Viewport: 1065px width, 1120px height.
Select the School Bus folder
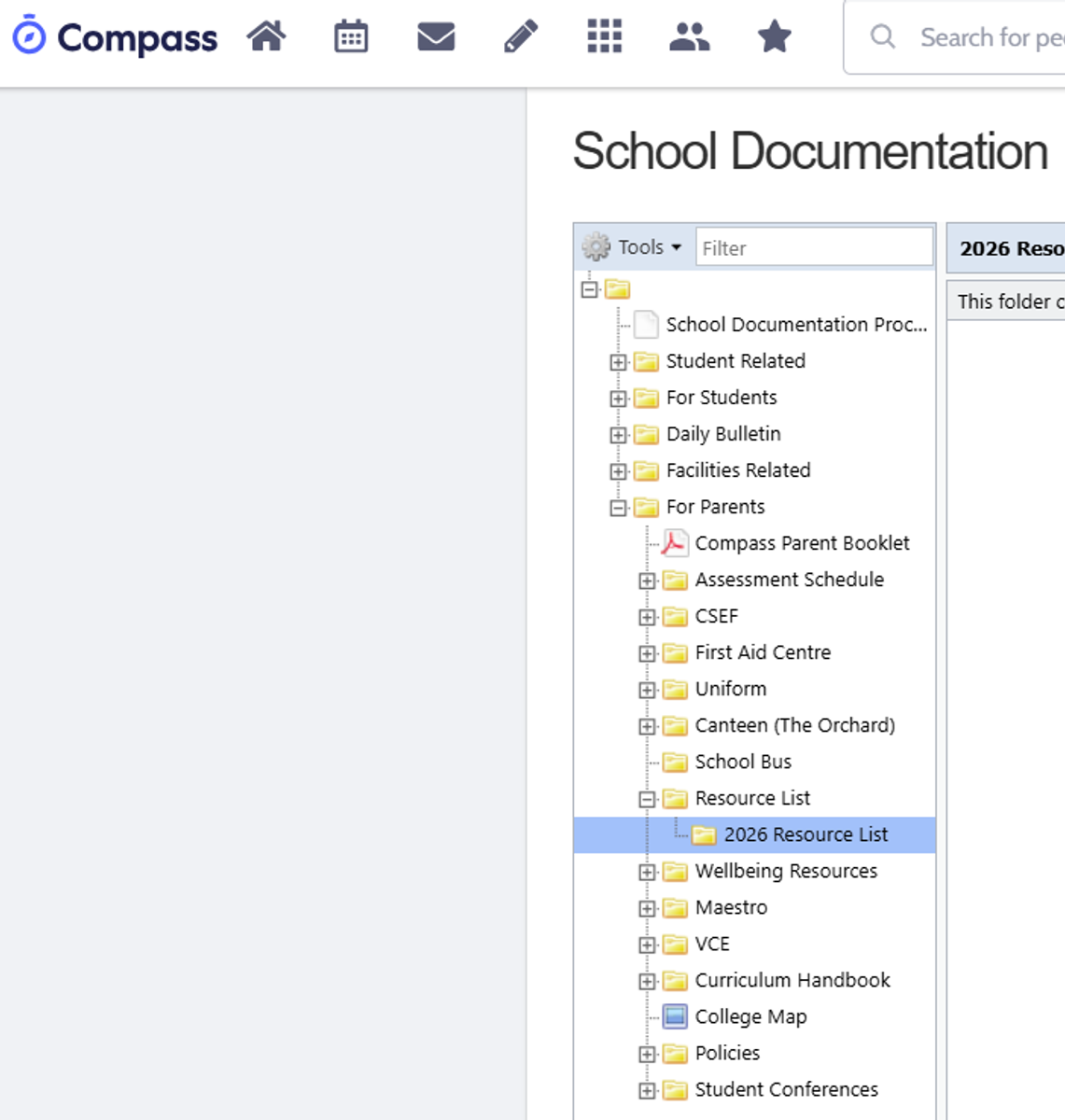tap(742, 762)
